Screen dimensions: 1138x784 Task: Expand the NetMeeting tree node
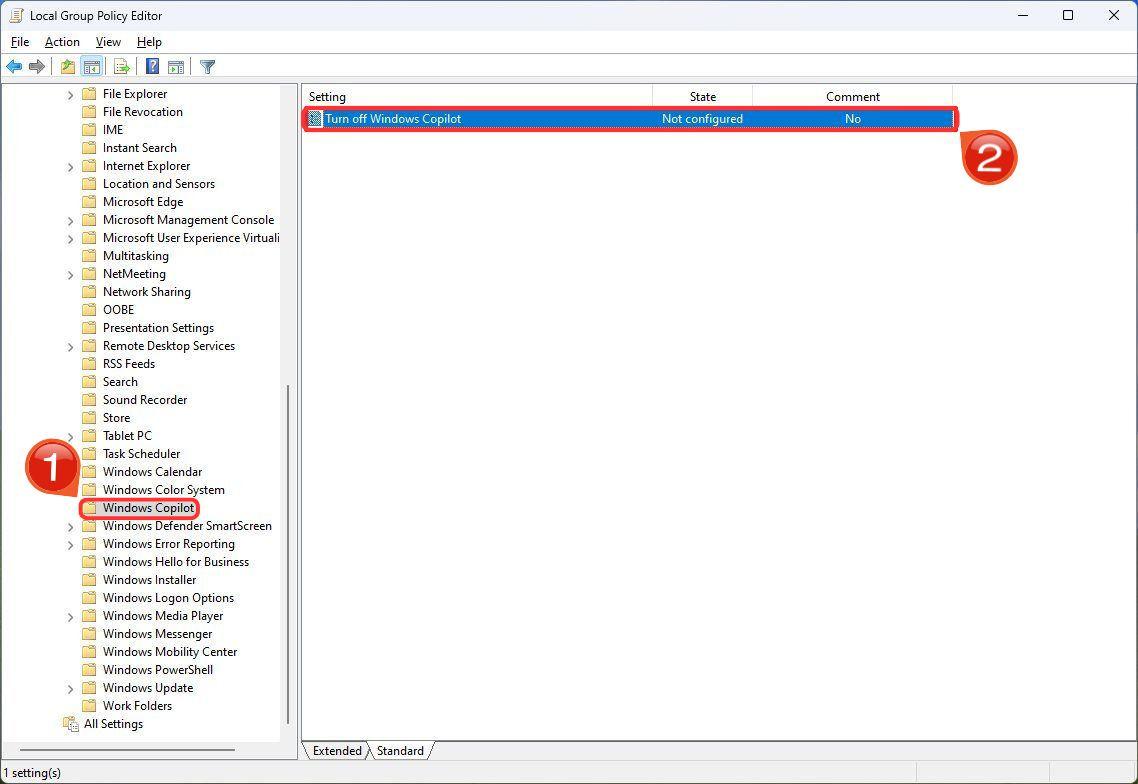pyautogui.click(x=70, y=274)
